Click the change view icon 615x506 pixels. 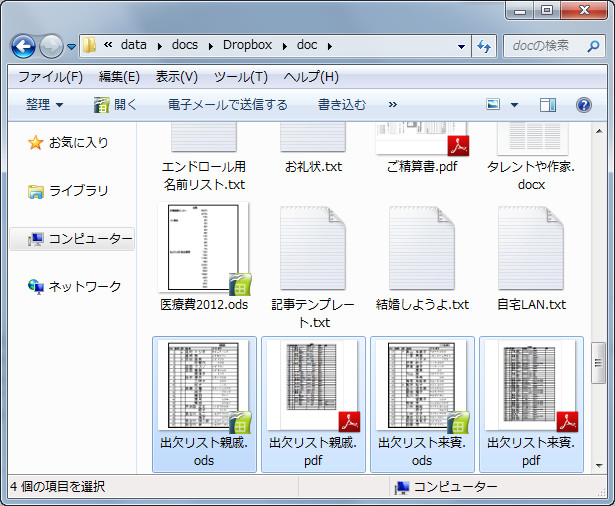click(x=493, y=105)
